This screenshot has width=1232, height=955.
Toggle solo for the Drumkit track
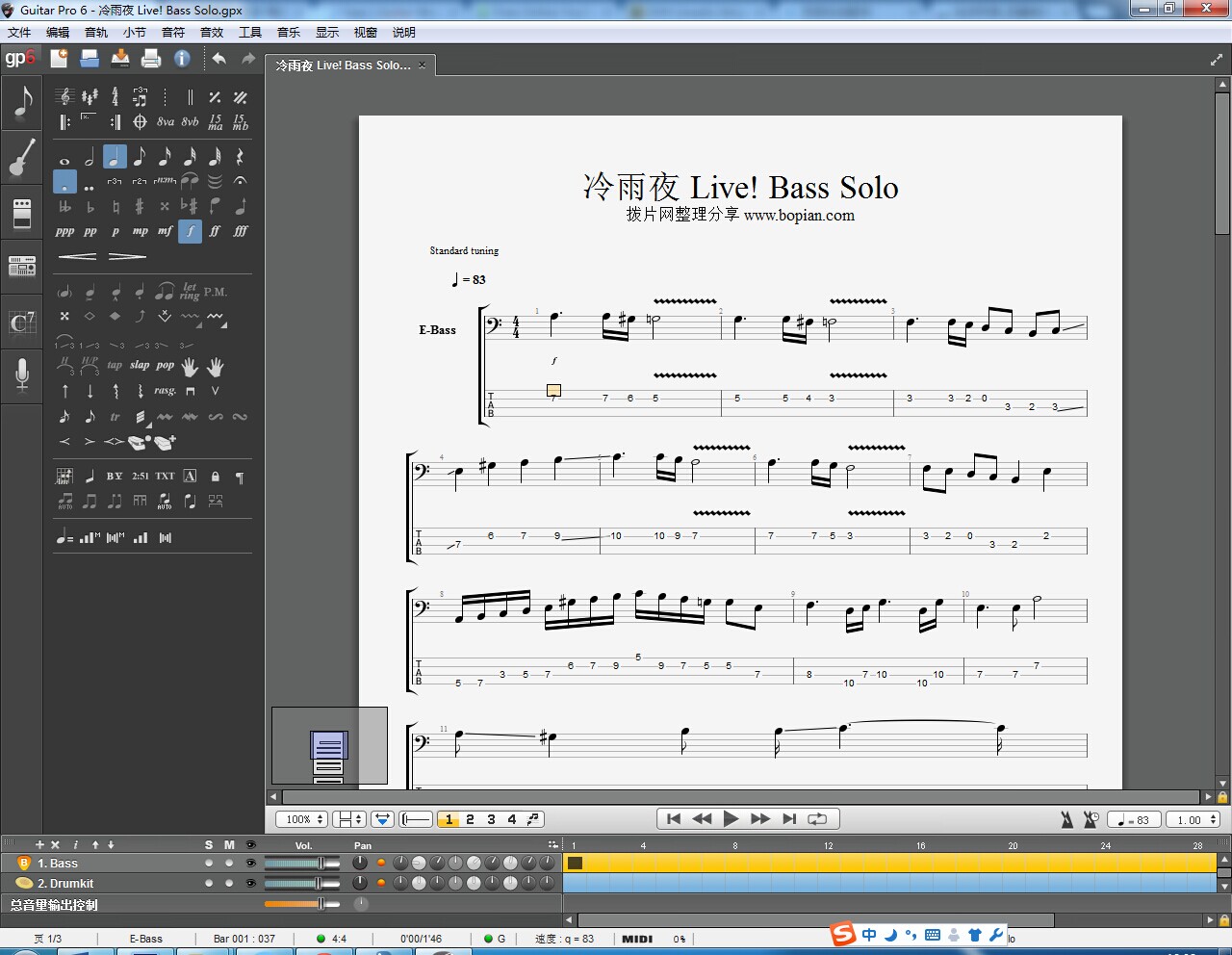(209, 883)
